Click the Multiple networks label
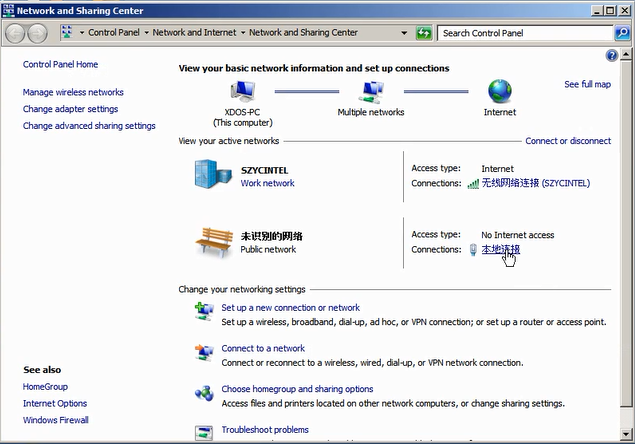 (x=371, y=112)
